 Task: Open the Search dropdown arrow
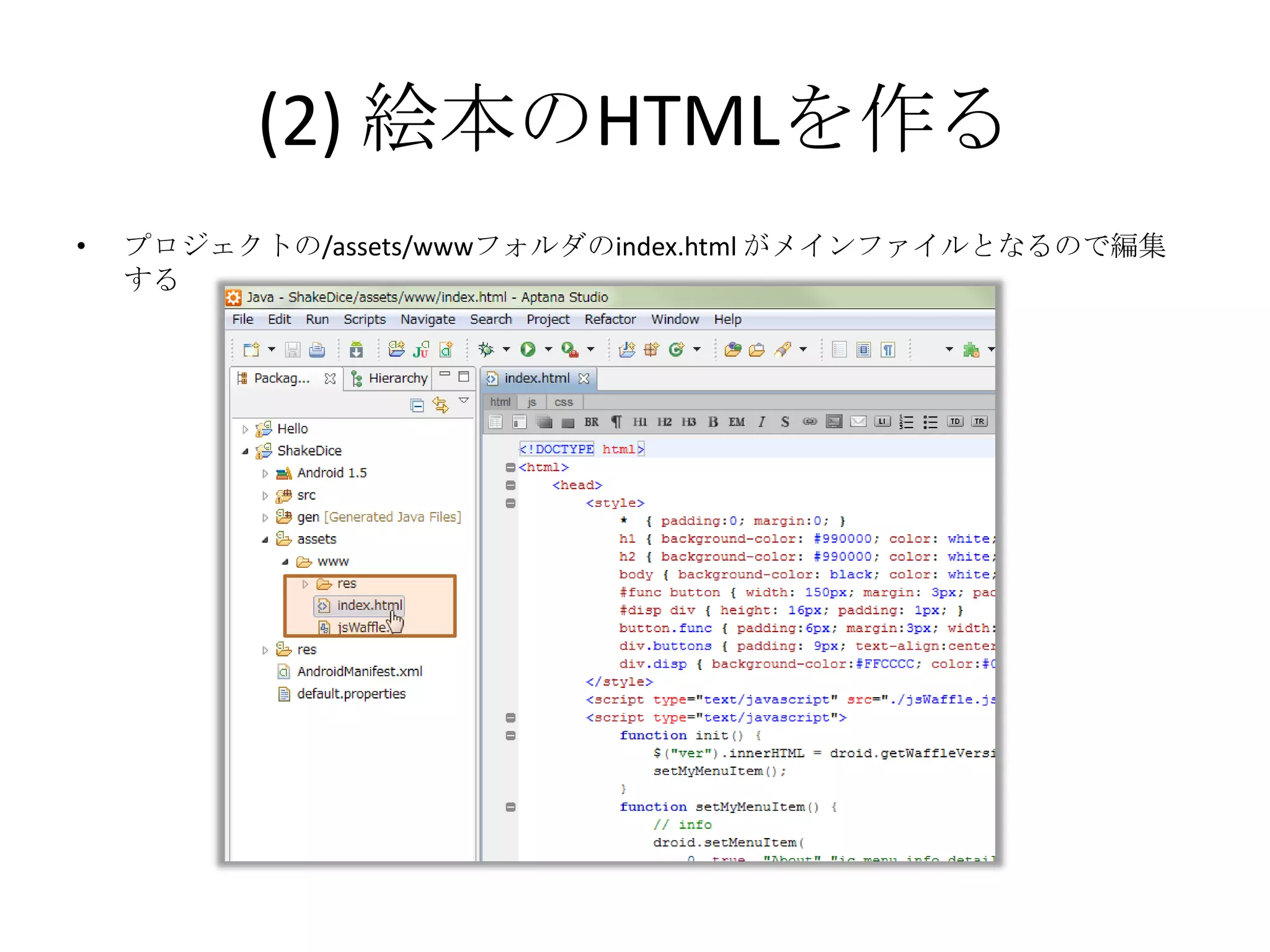pyautogui.click(x=803, y=350)
